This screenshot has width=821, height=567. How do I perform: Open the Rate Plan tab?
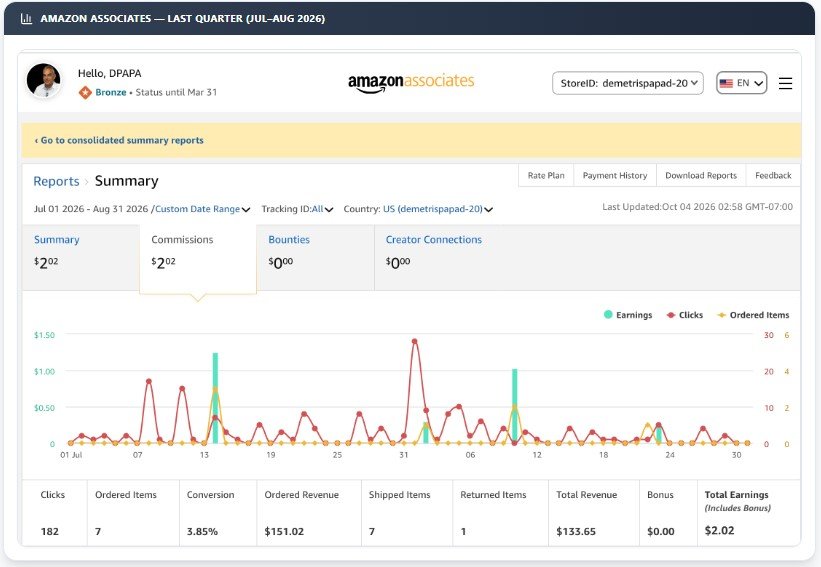(546, 175)
